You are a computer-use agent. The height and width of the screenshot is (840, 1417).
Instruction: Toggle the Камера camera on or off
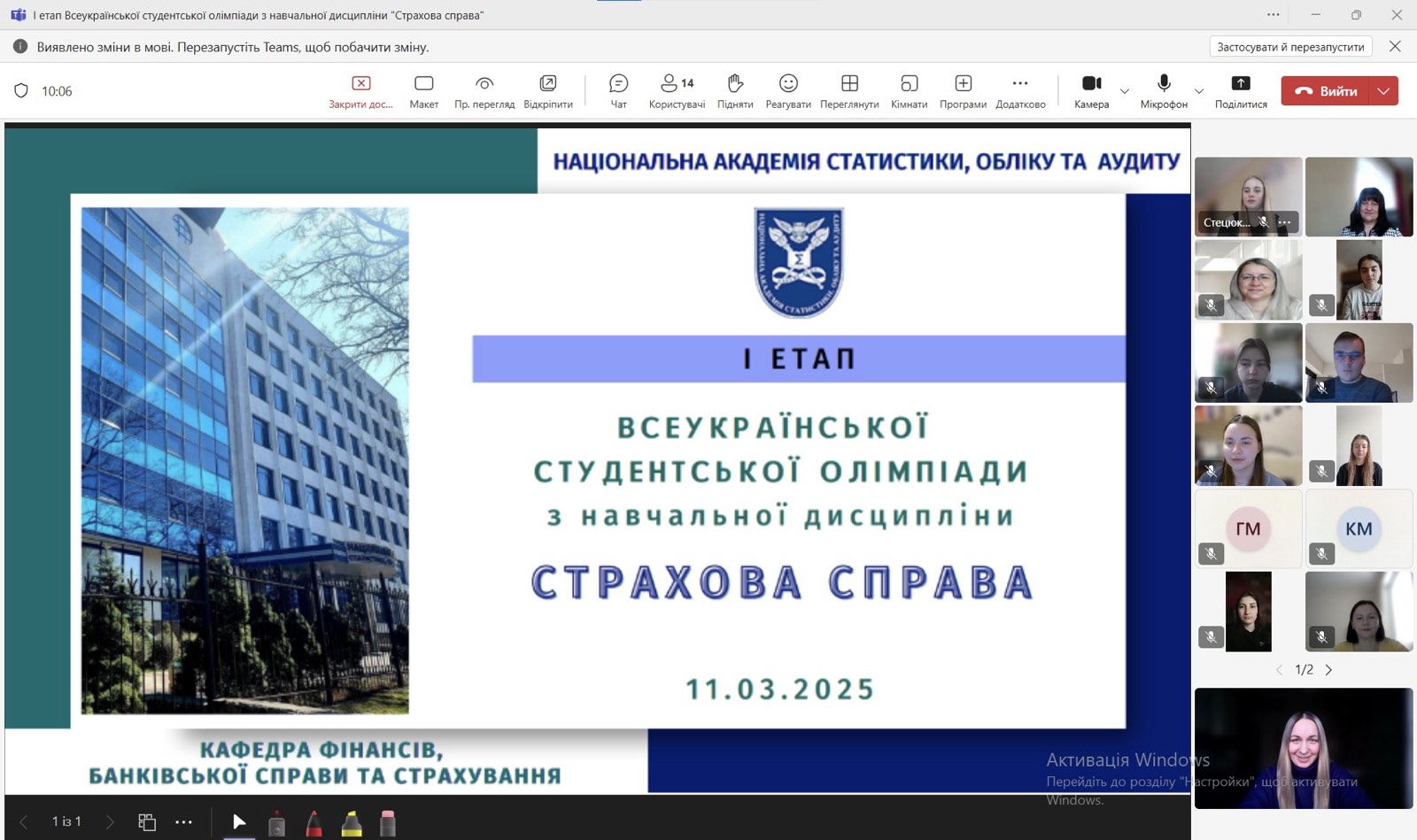pyautogui.click(x=1091, y=91)
